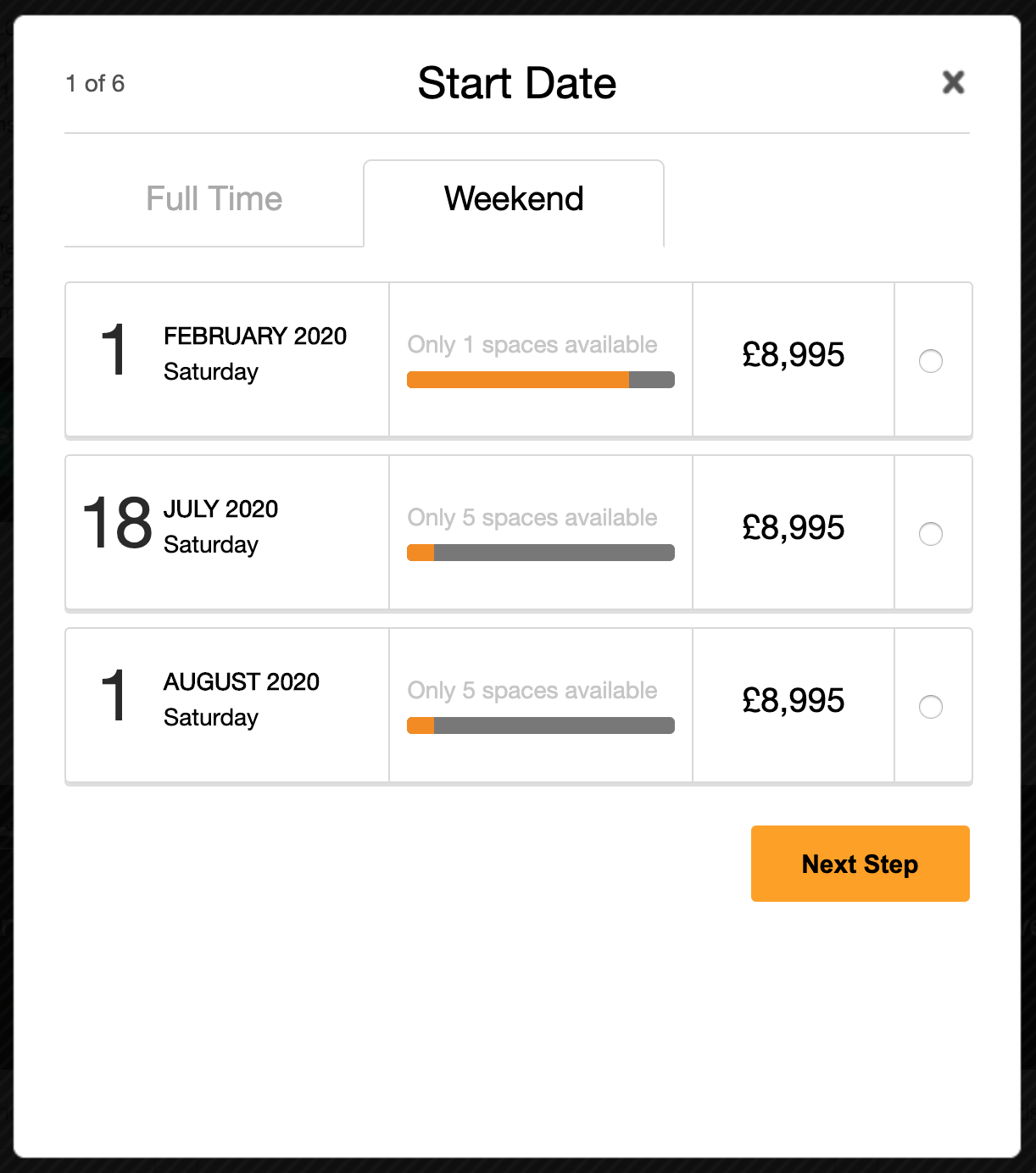1036x1173 pixels.
Task: Click the JULY 2020 date label
Action: (220, 509)
